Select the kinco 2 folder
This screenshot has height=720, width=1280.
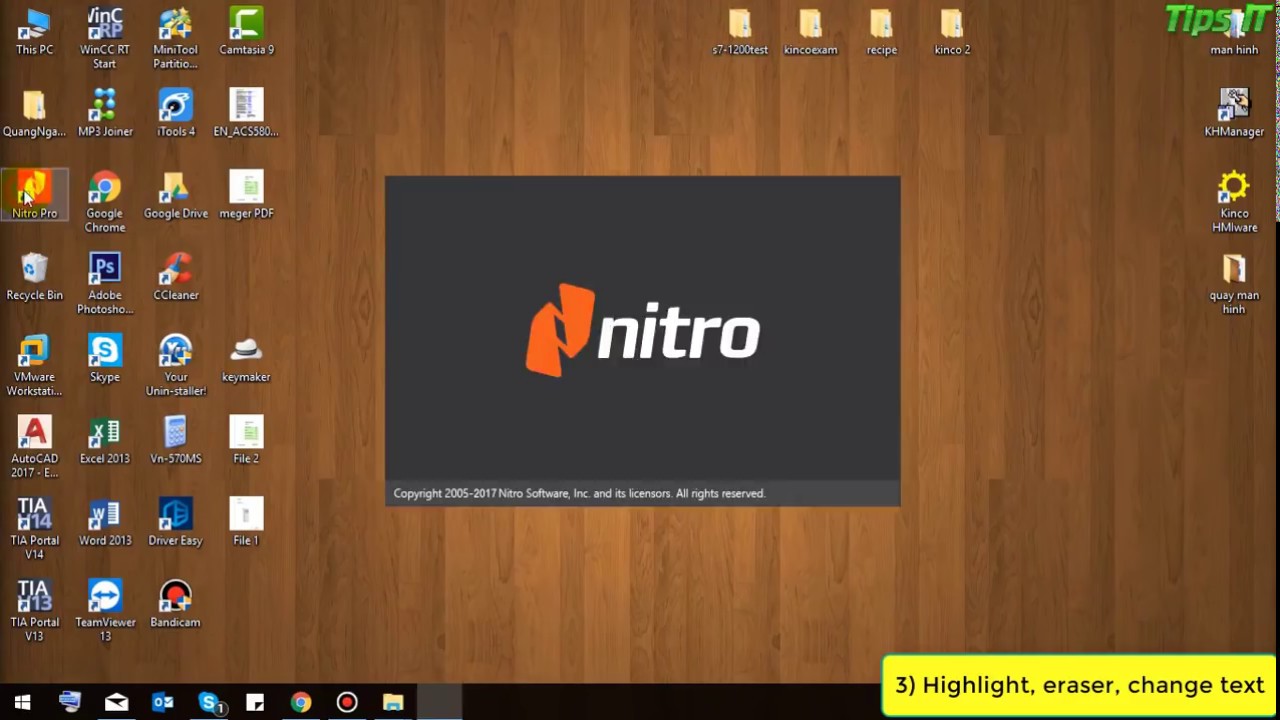point(952,31)
